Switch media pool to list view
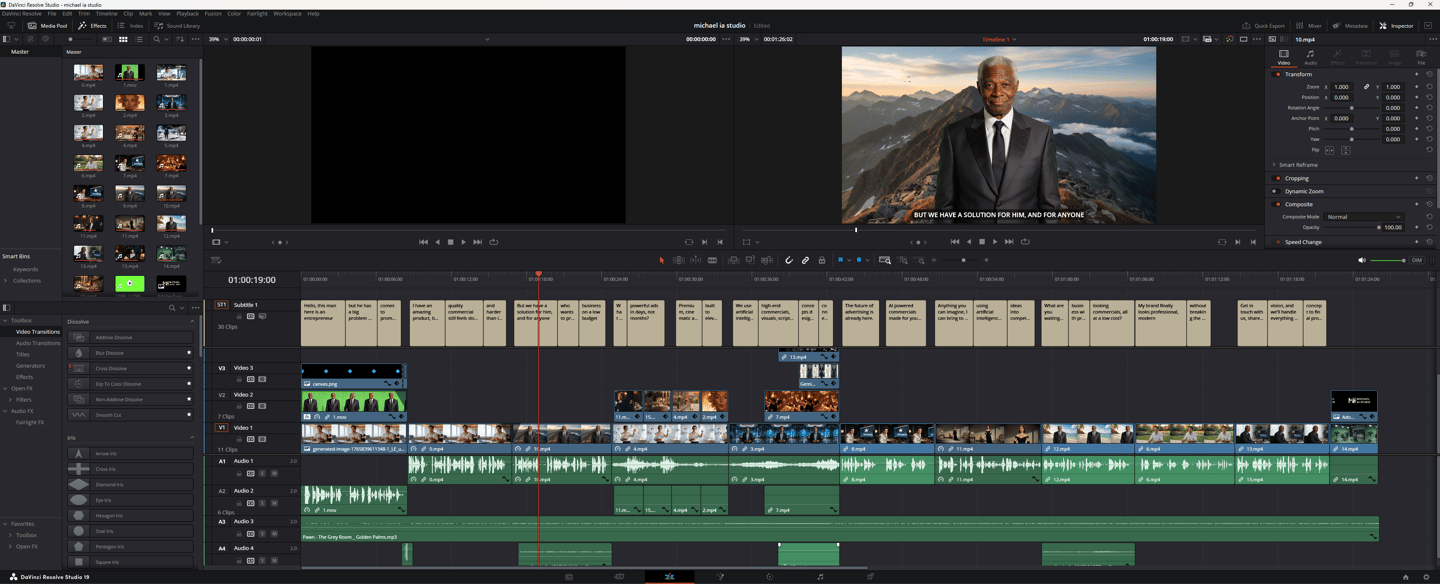This screenshot has height=584, width=1440. pos(139,39)
